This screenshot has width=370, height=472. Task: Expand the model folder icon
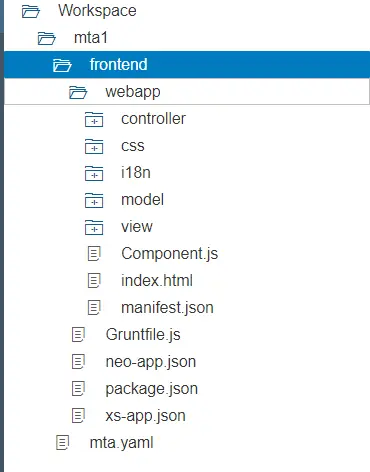pyautogui.click(x=94, y=200)
